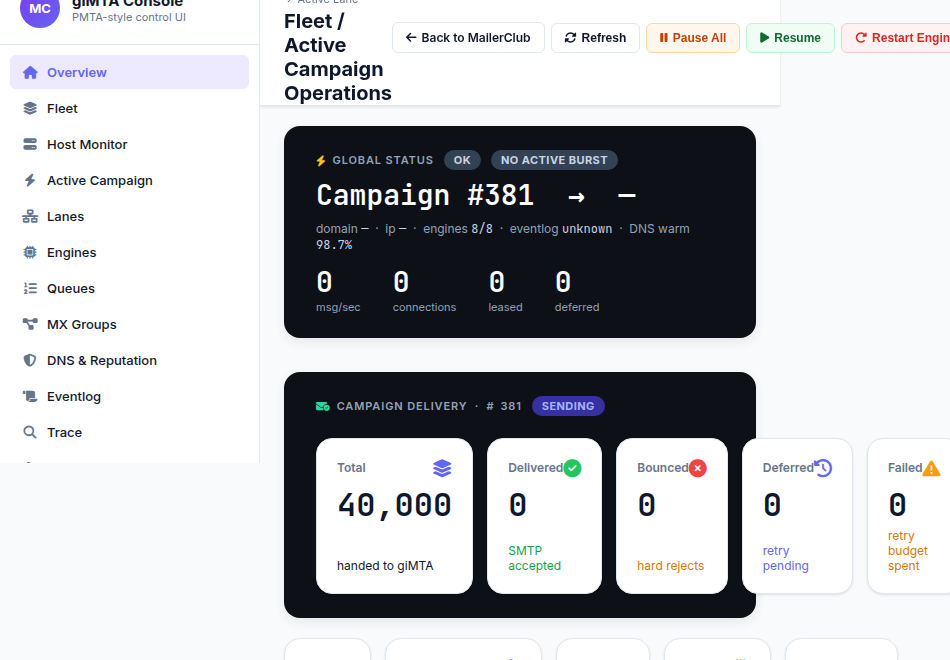Click the msg/sec label
Image resolution: width=950 pixels, height=660 pixels.
338,307
